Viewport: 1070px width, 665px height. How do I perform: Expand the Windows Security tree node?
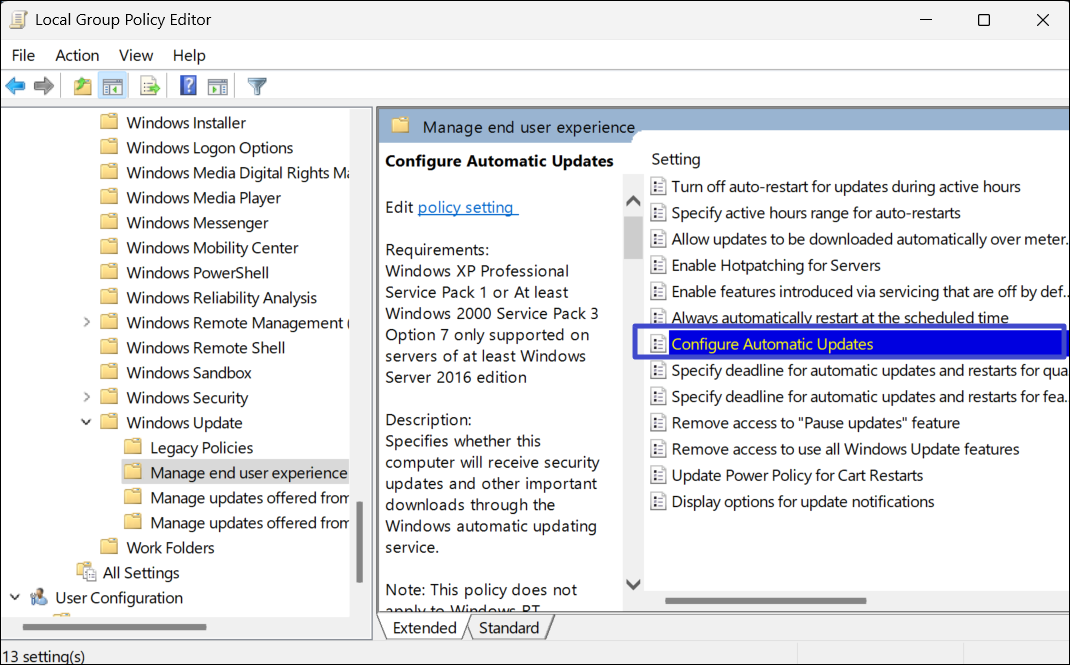coord(86,398)
